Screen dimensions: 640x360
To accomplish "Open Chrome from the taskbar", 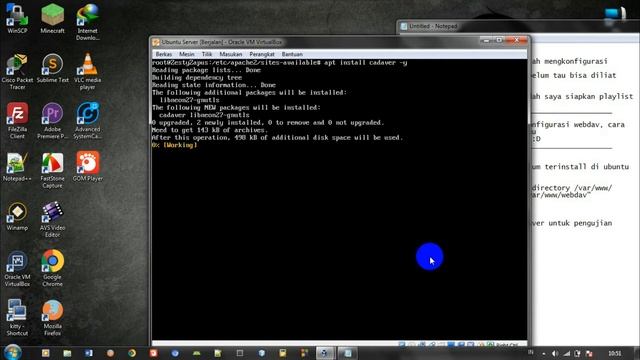I will click(132, 353).
